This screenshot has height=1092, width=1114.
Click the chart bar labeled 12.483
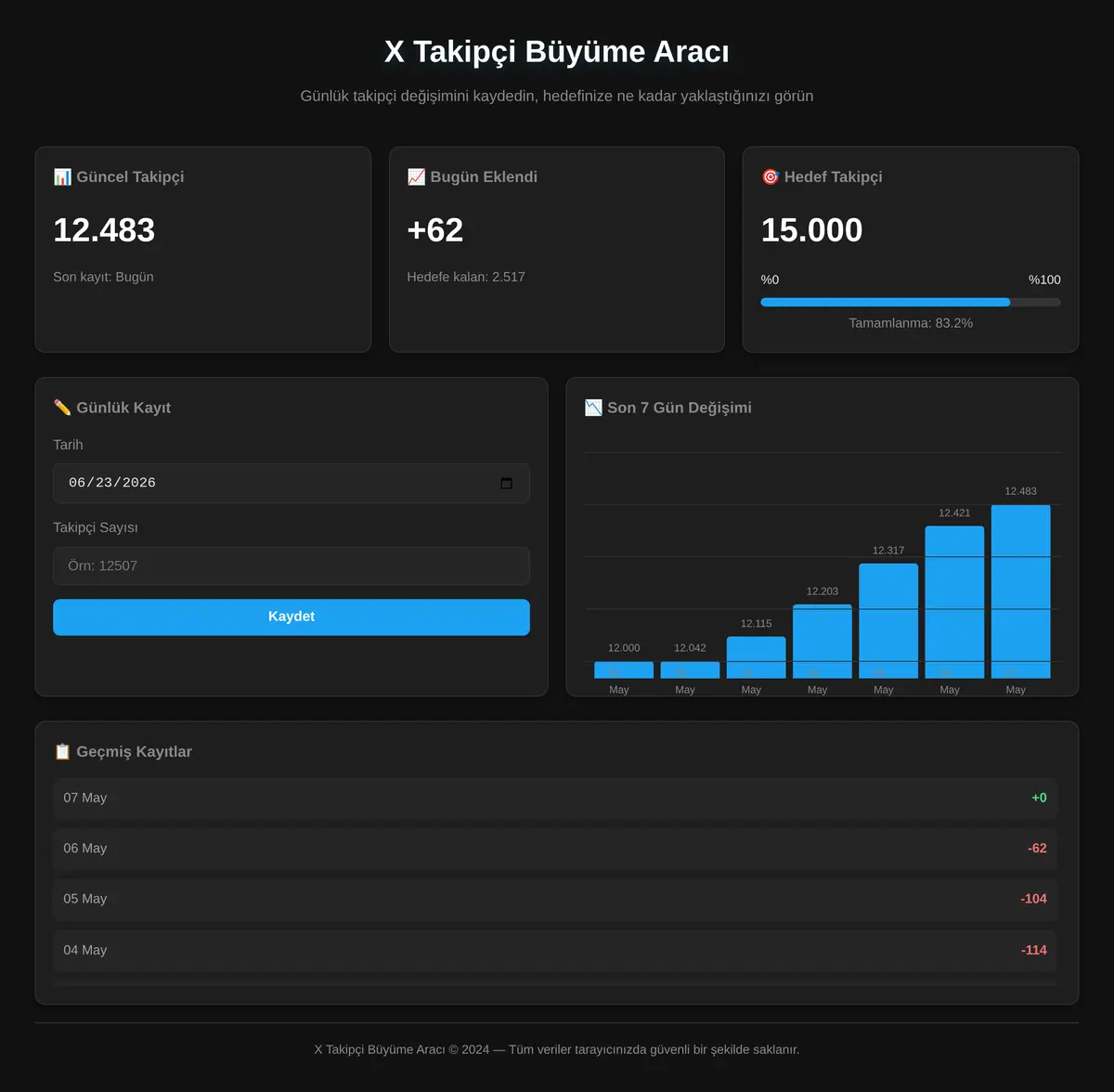(x=1020, y=591)
